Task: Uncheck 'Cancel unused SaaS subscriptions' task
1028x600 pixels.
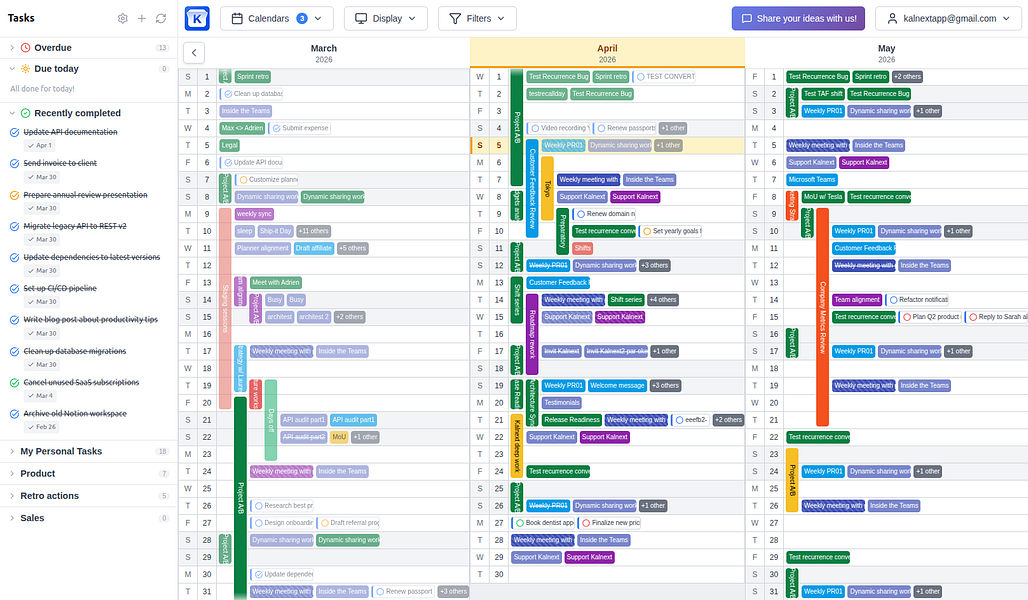Action: (x=14, y=382)
